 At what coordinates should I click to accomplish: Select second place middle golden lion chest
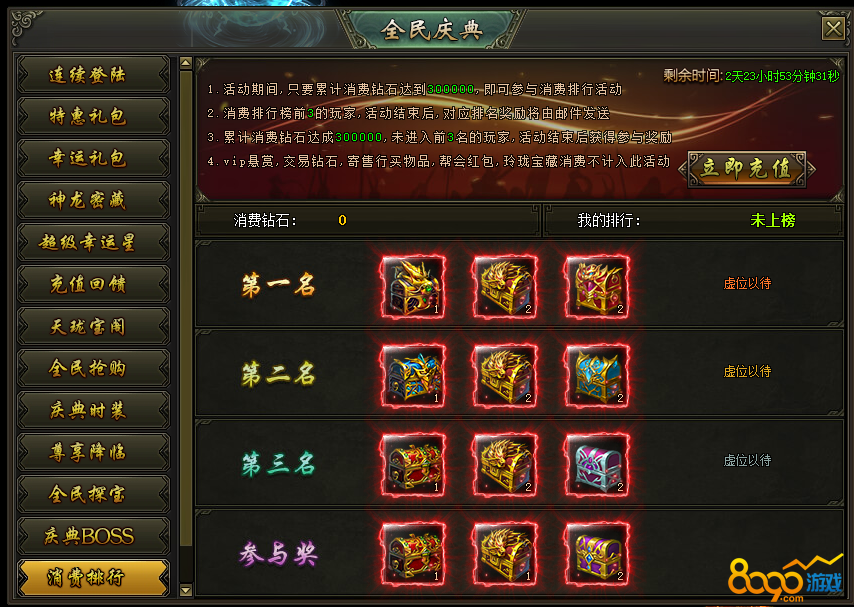(x=505, y=376)
